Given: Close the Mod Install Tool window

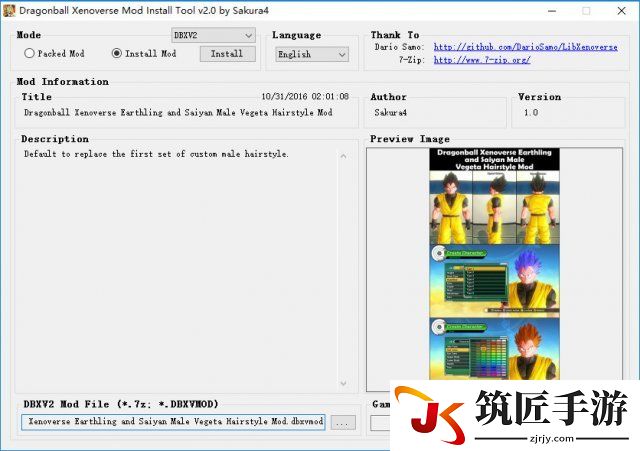Looking at the screenshot, I should 621,11.
